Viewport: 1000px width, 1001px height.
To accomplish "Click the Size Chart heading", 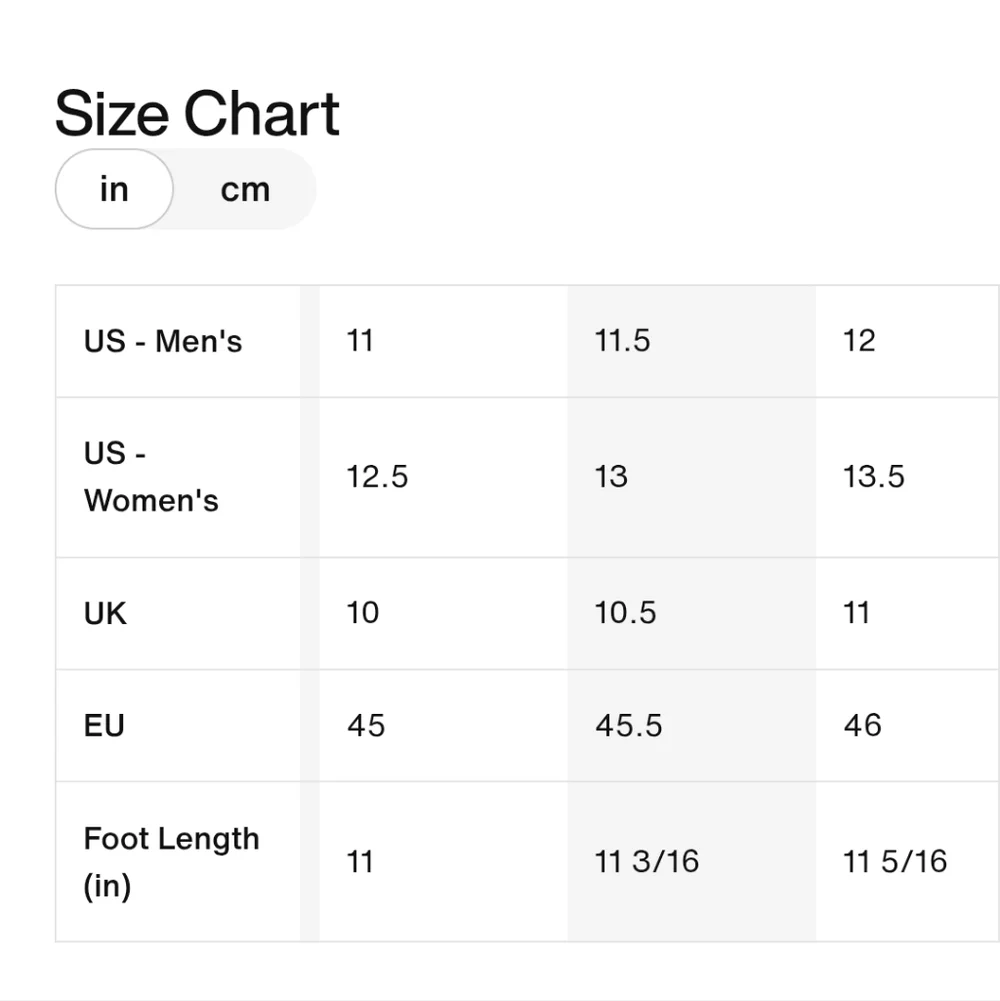I will pyautogui.click(x=197, y=114).
